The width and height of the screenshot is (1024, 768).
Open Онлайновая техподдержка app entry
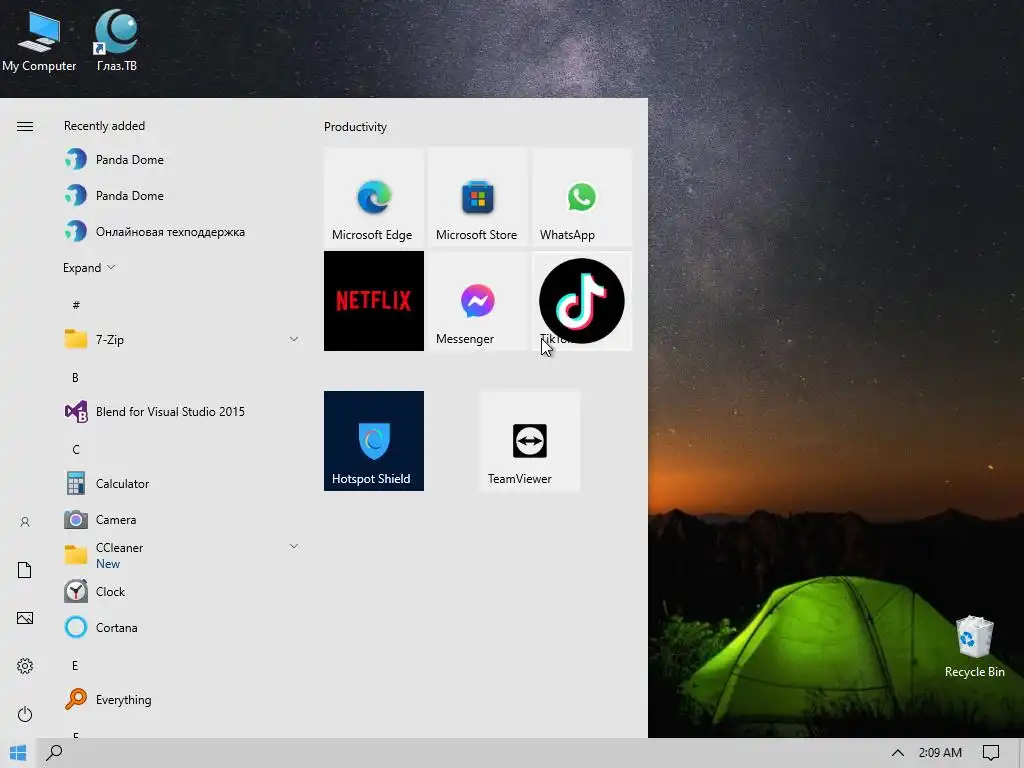click(x=181, y=232)
